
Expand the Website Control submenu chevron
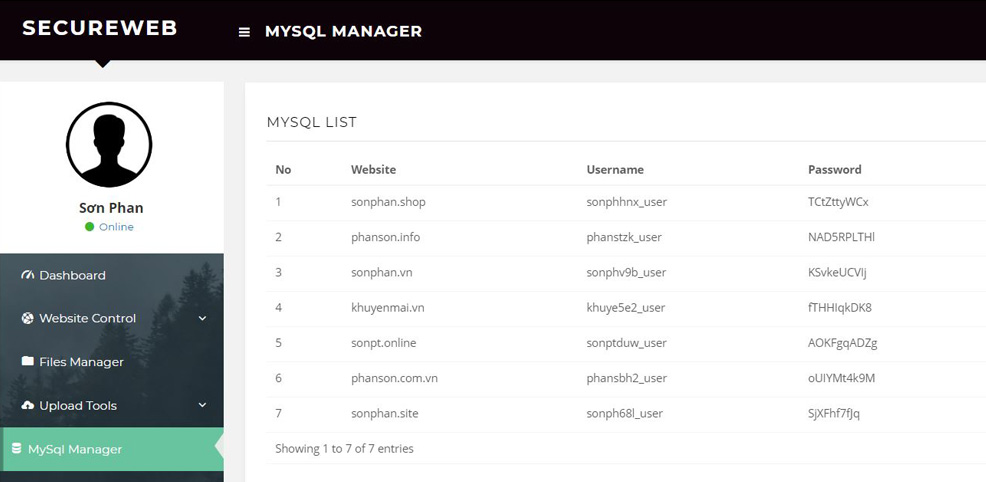[202, 318]
